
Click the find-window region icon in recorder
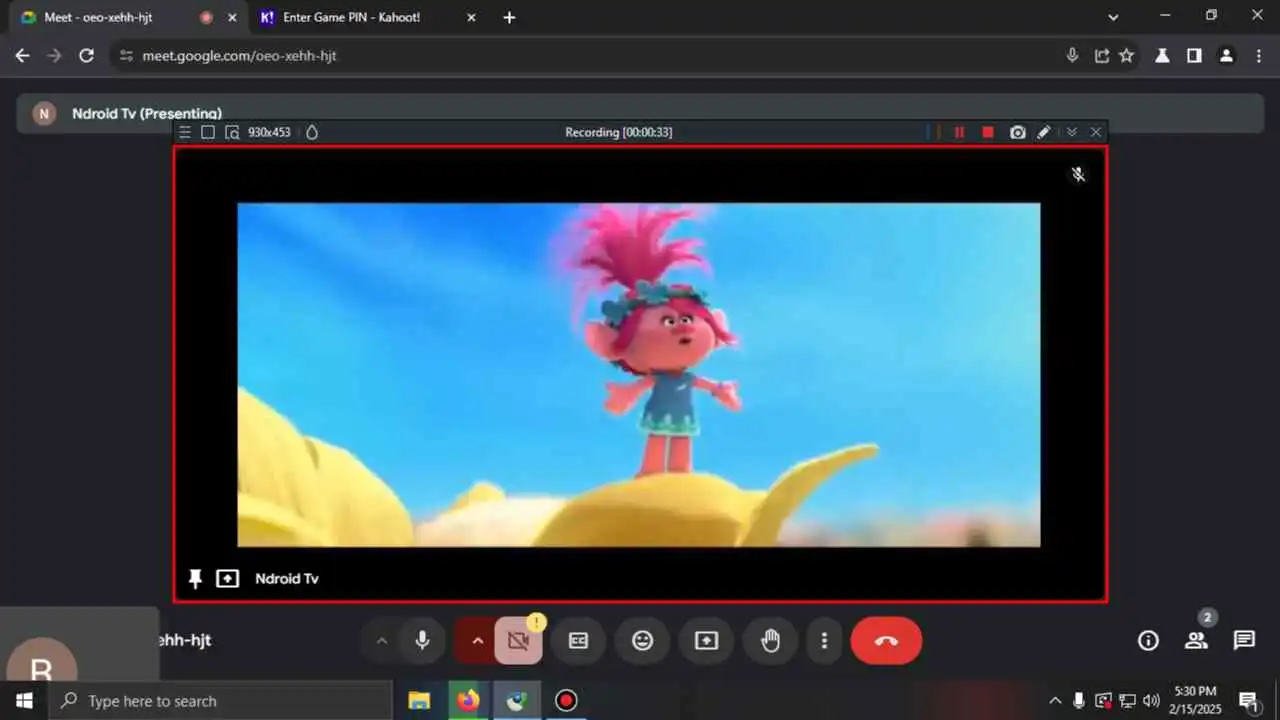[232, 132]
